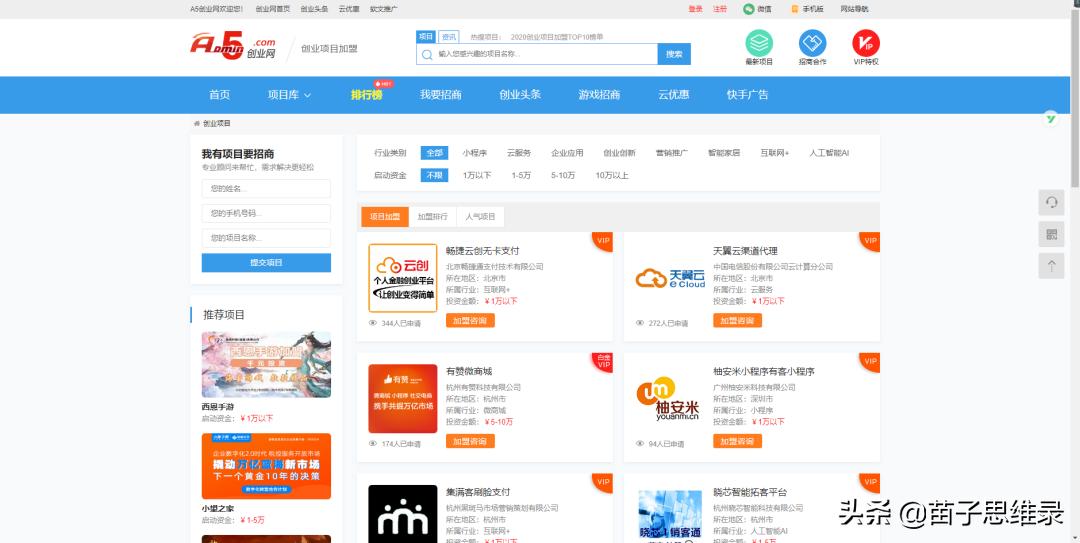Image resolution: width=1080 pixels, height=543 pixels.
Task: Filter capital by 1-5万
Action: 521,175
